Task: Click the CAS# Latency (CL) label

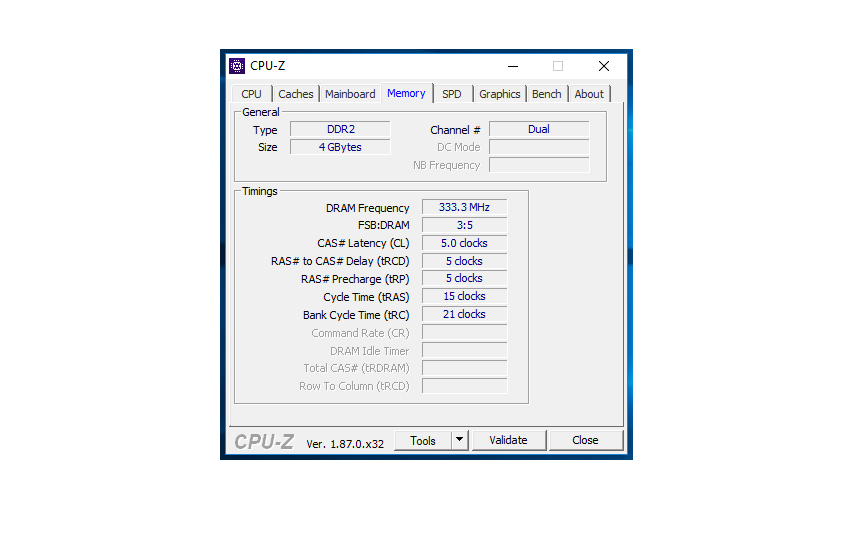Action: 363,244
